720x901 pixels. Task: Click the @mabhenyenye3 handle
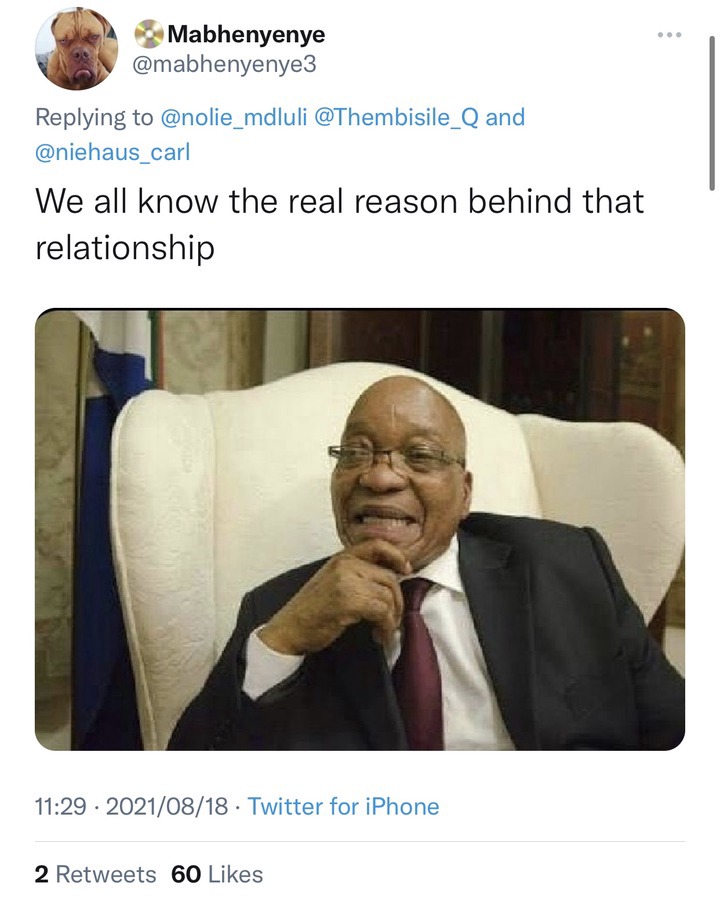231,66
